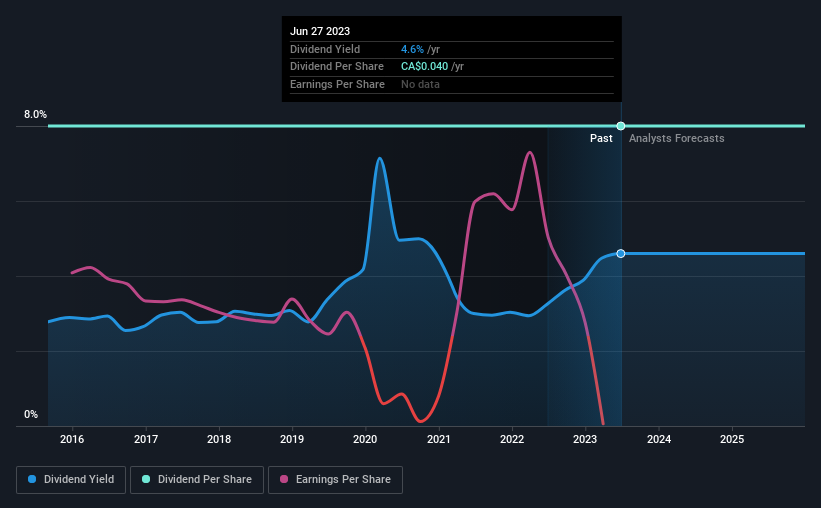Click the Jun 27 2023 tooltip date
821x508 pixels.
[x=320, y=31]
